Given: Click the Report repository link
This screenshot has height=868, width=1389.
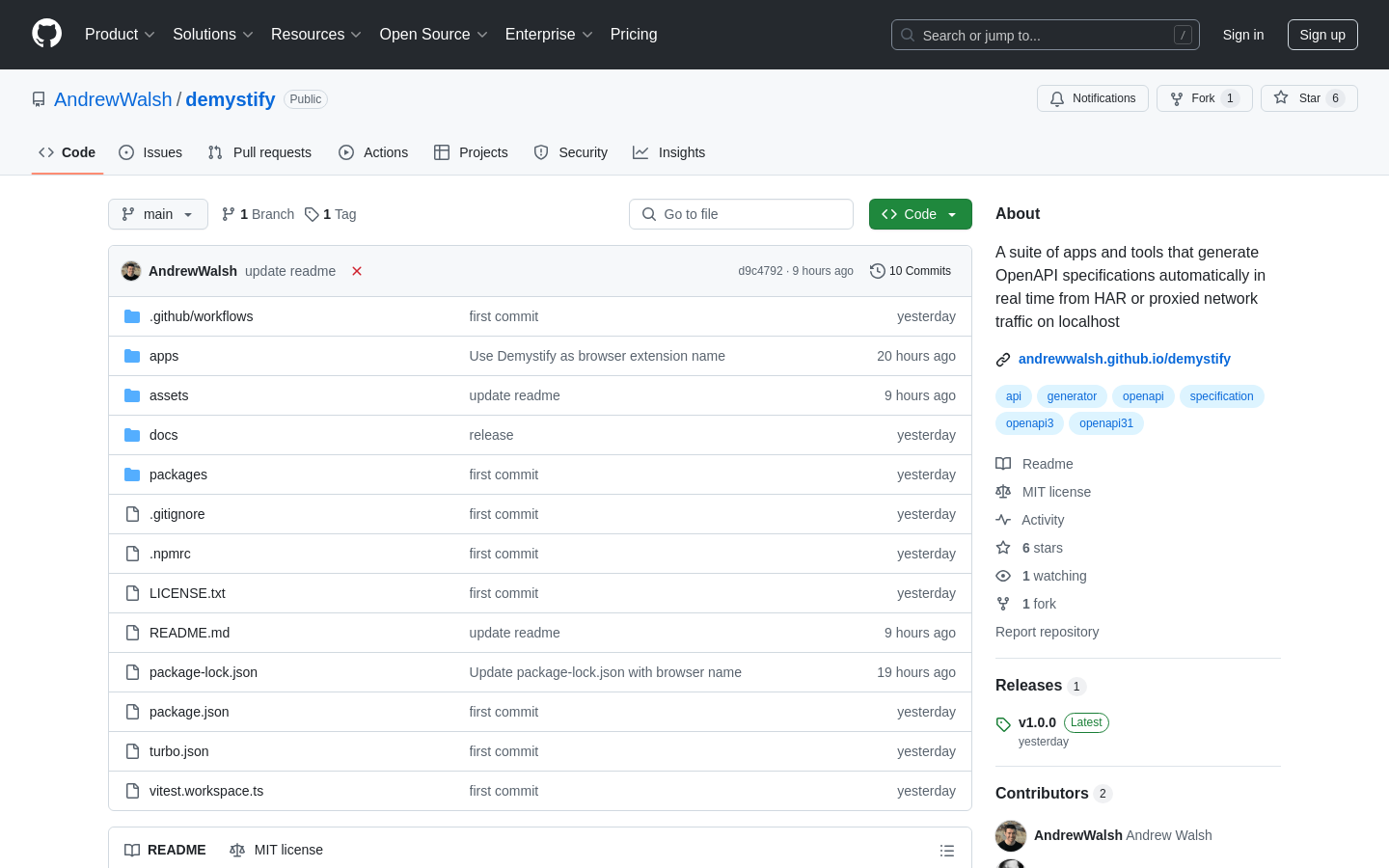Looking at the screenshot, I should 1047,632.
